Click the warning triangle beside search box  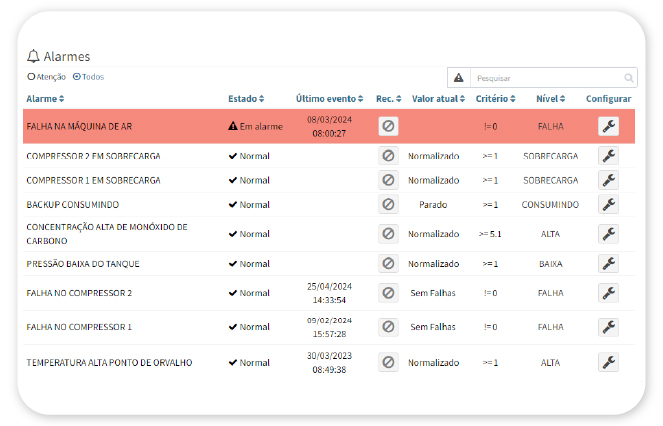pos(458,78)
